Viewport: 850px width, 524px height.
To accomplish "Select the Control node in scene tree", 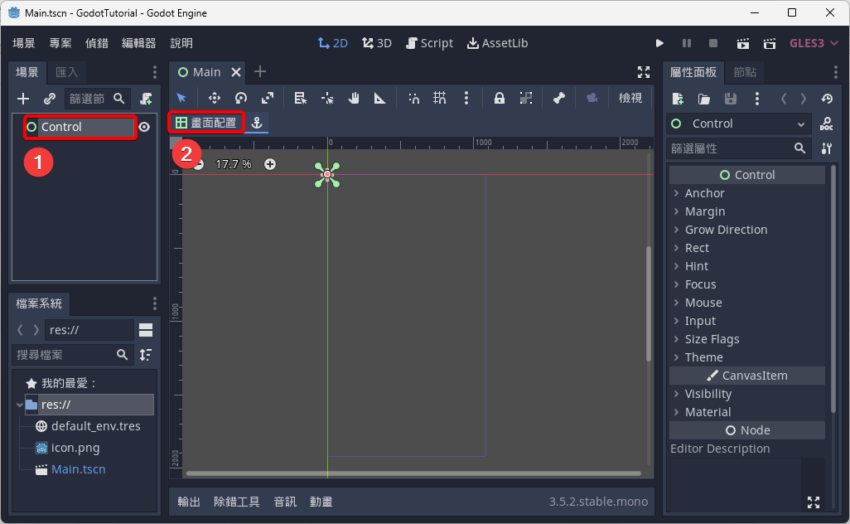I will tap(80, 127).
